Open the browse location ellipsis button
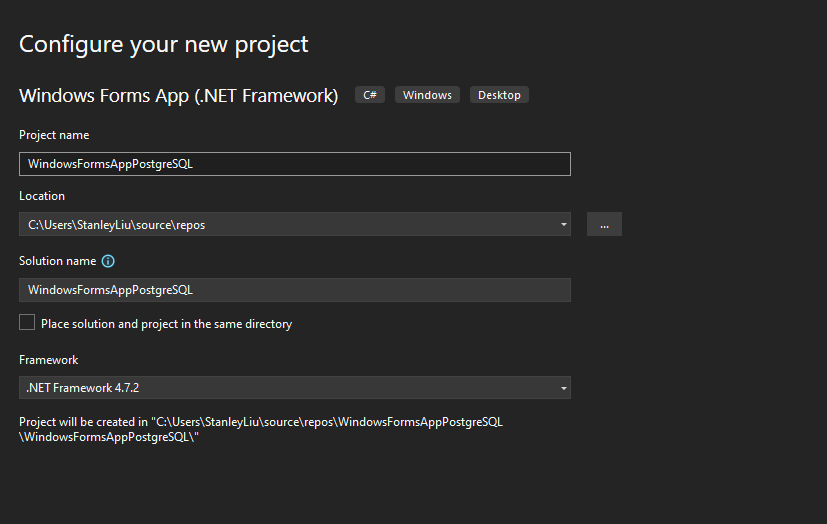The width and height of the screenshot is (827, 524). click(x=604, y=225)
